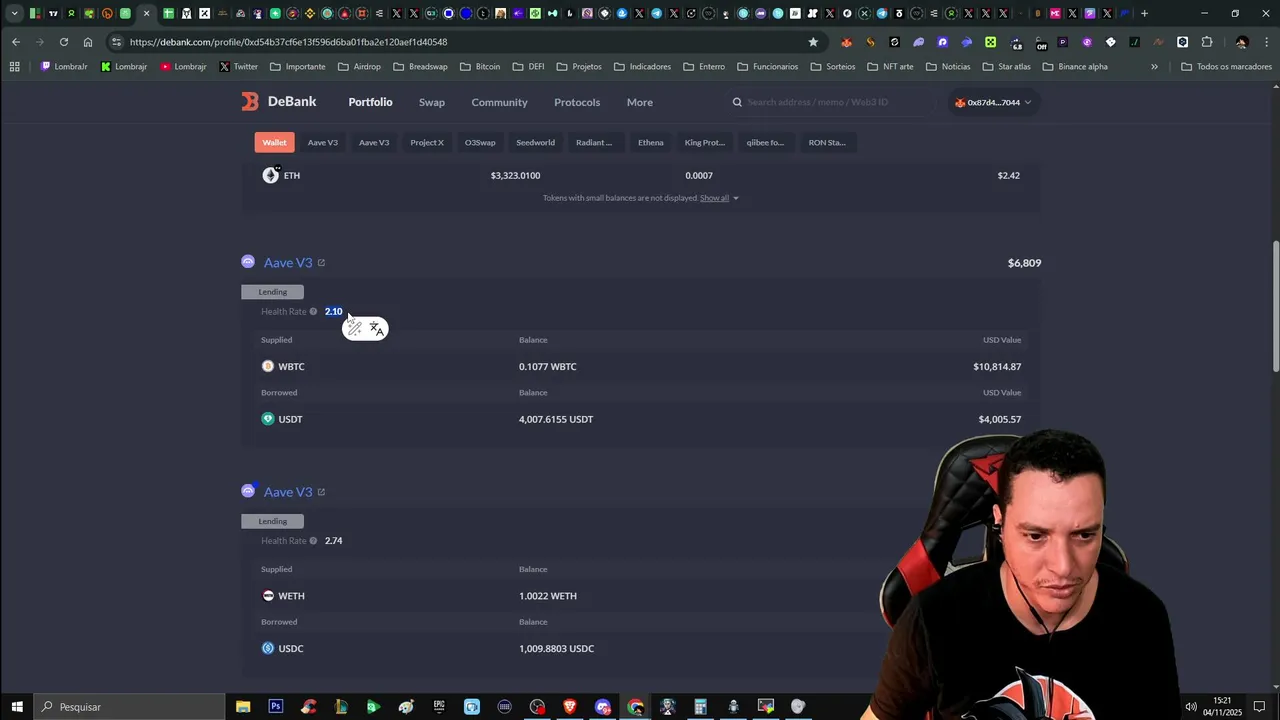The image size is (1280, 720).
Task: Click the debank.com URL address bar
Action: tap(465, 42)
